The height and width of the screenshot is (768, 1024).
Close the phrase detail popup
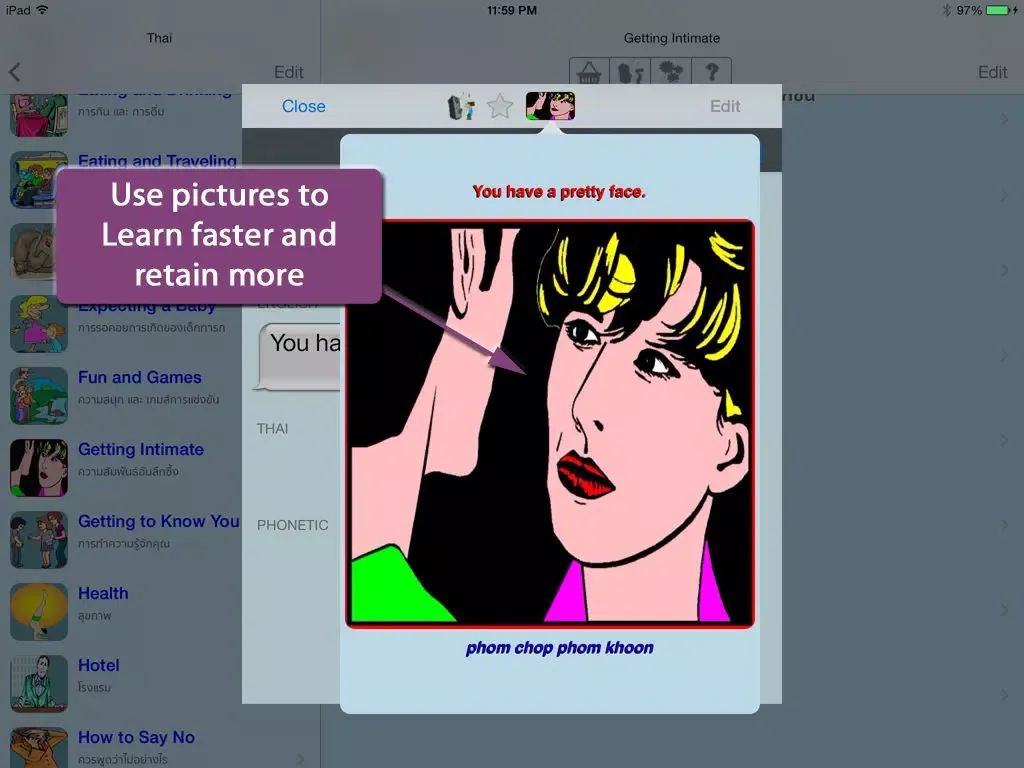[x=304, y=106]
